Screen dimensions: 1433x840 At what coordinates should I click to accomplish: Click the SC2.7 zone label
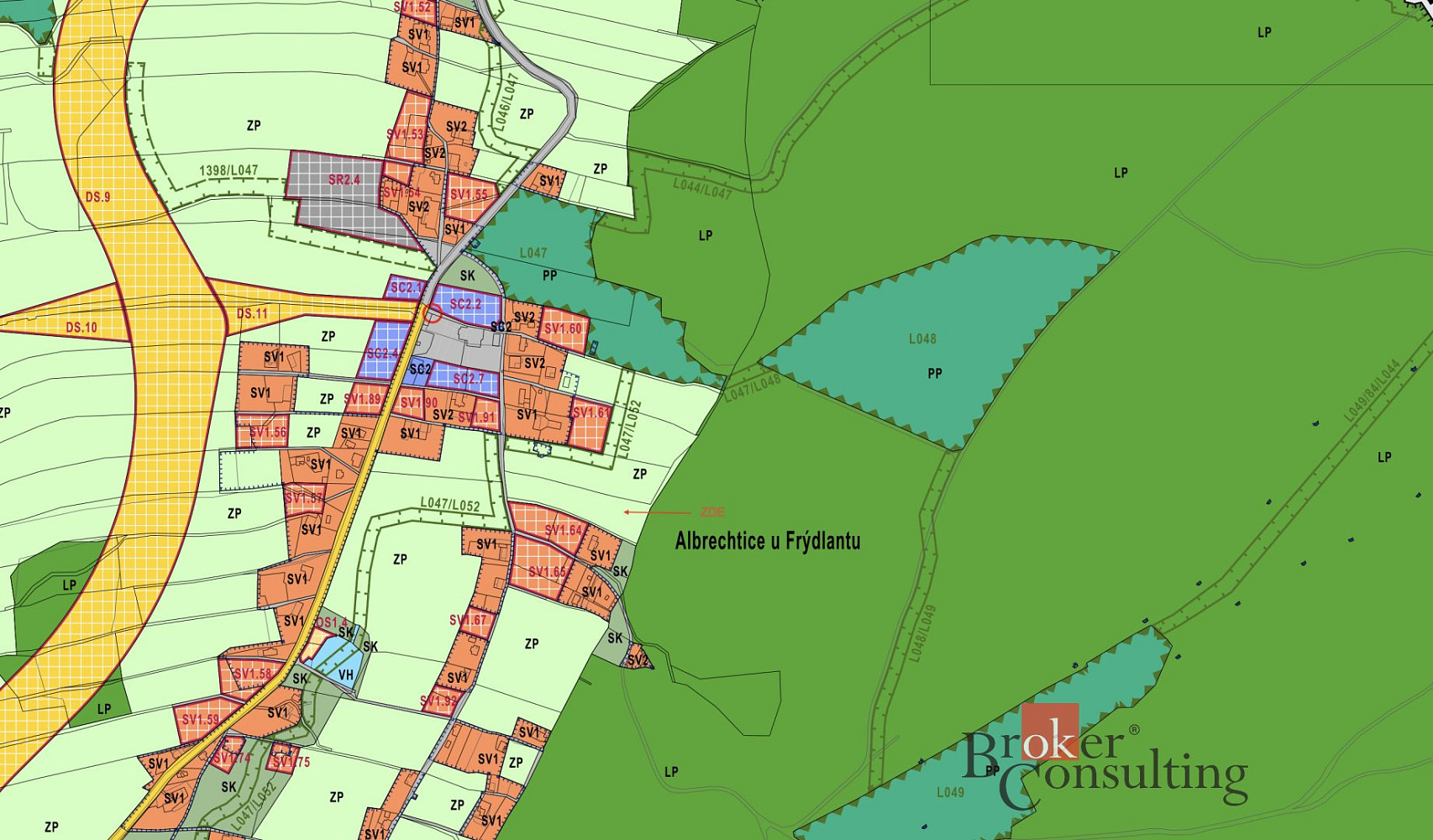coord(469,379)
